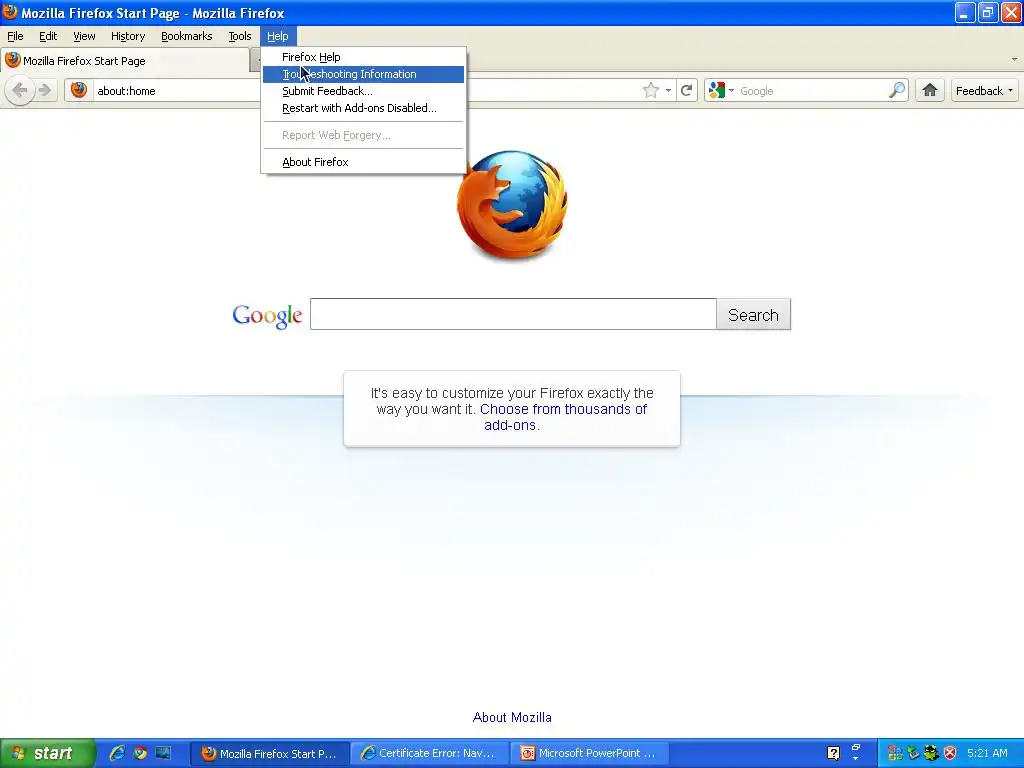Click the Back navigation arrow button
This screenshot has height=768, width=1024.
tap(20, 90)
